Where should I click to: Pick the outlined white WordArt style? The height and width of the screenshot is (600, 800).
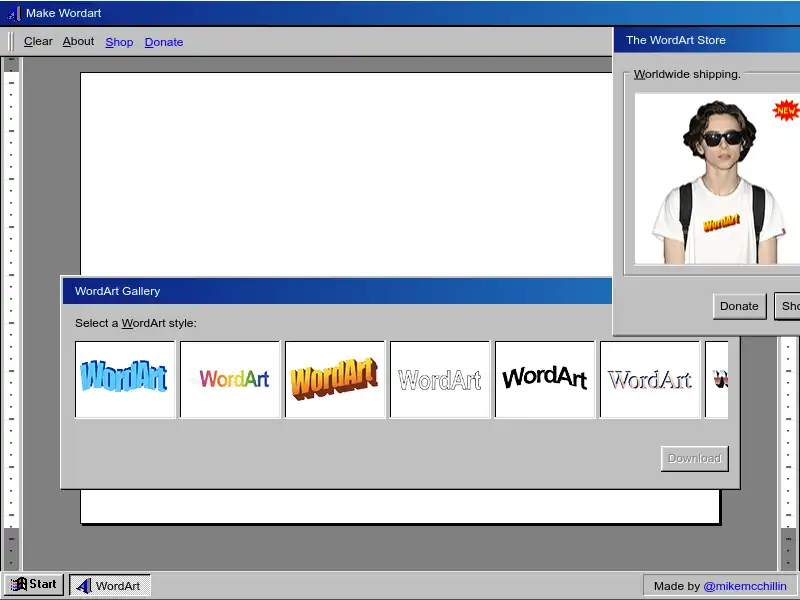440,379
